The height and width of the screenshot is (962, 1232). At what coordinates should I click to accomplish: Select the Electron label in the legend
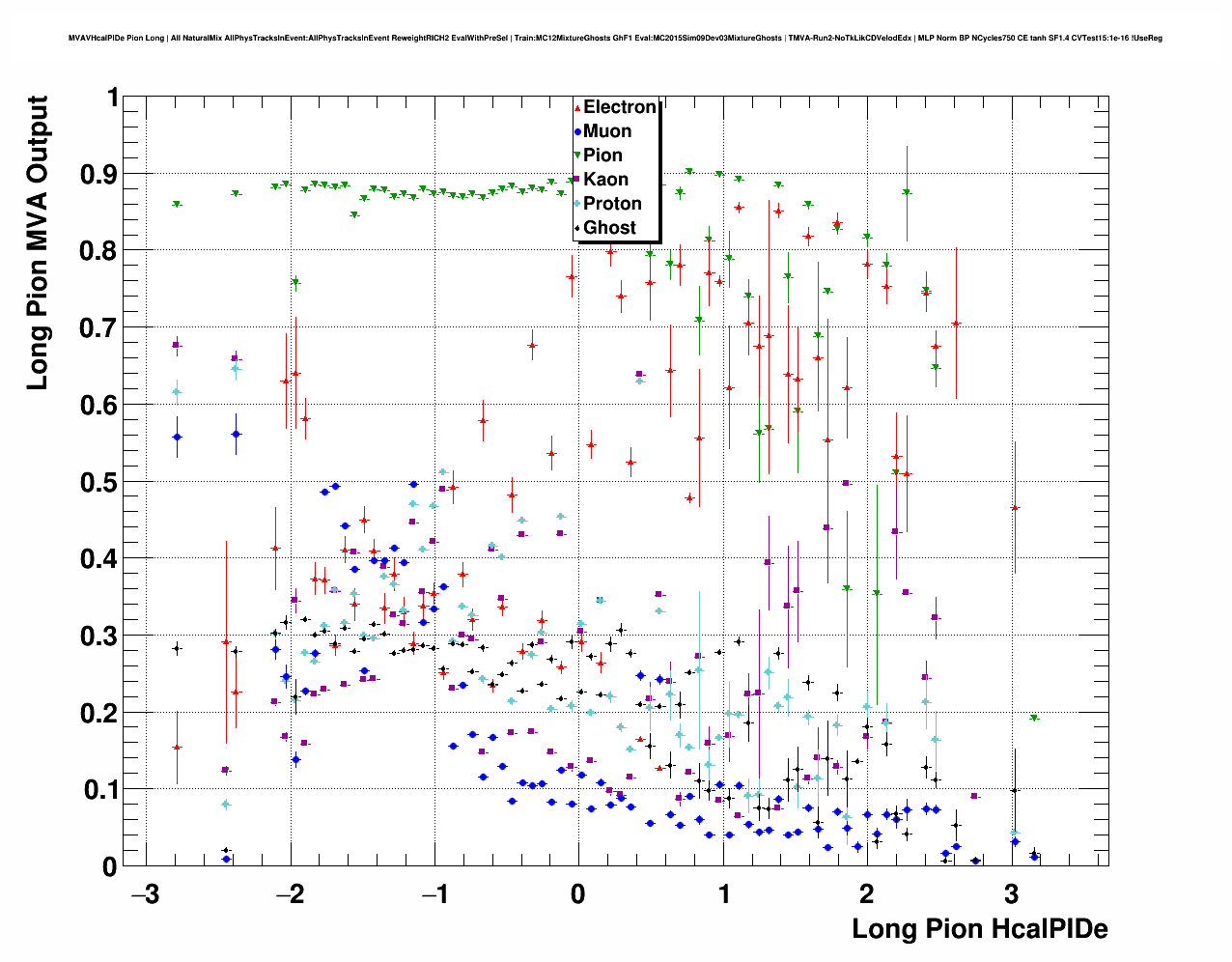click(x=619, y=107)
